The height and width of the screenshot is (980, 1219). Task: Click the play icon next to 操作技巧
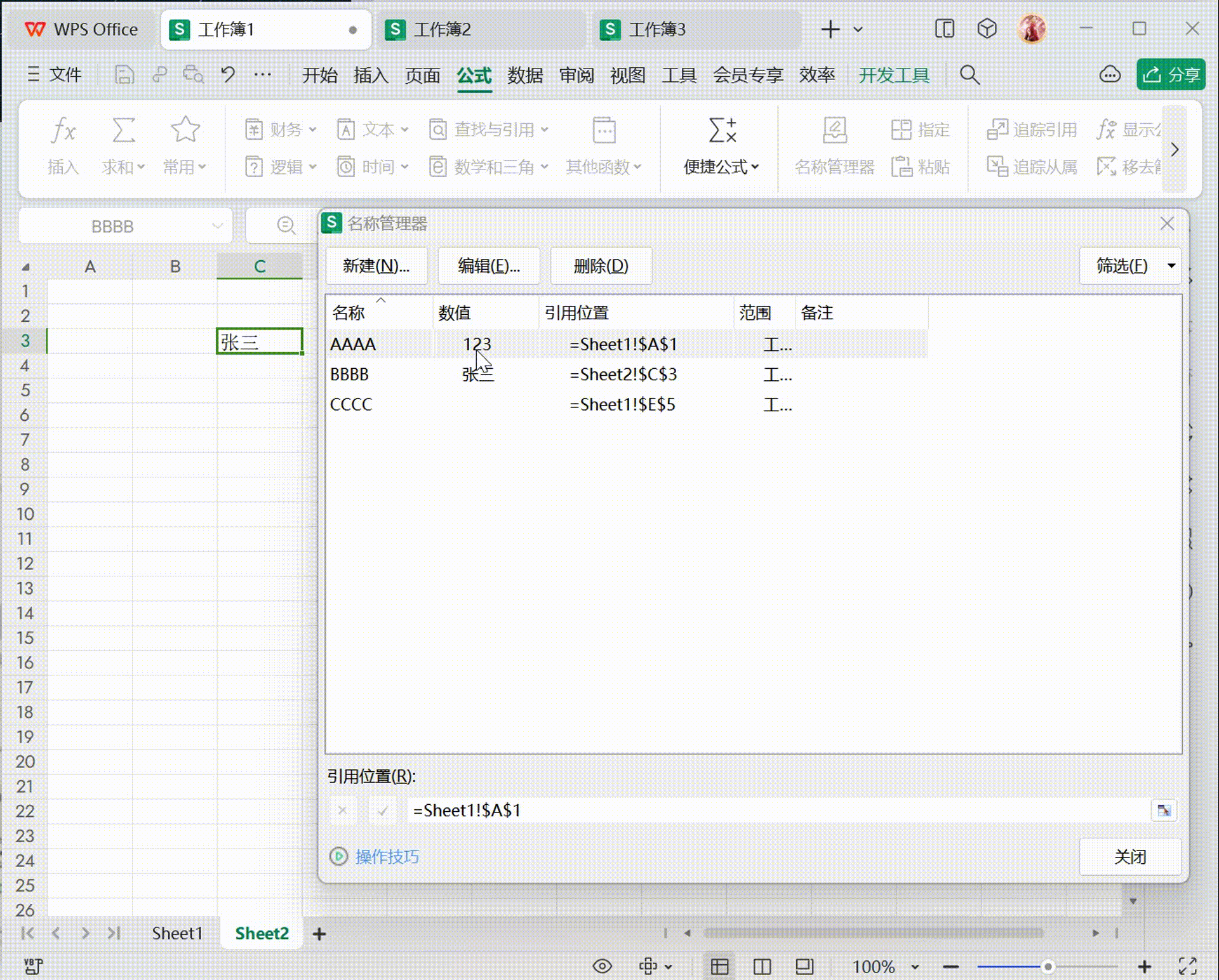click(339, 856)
